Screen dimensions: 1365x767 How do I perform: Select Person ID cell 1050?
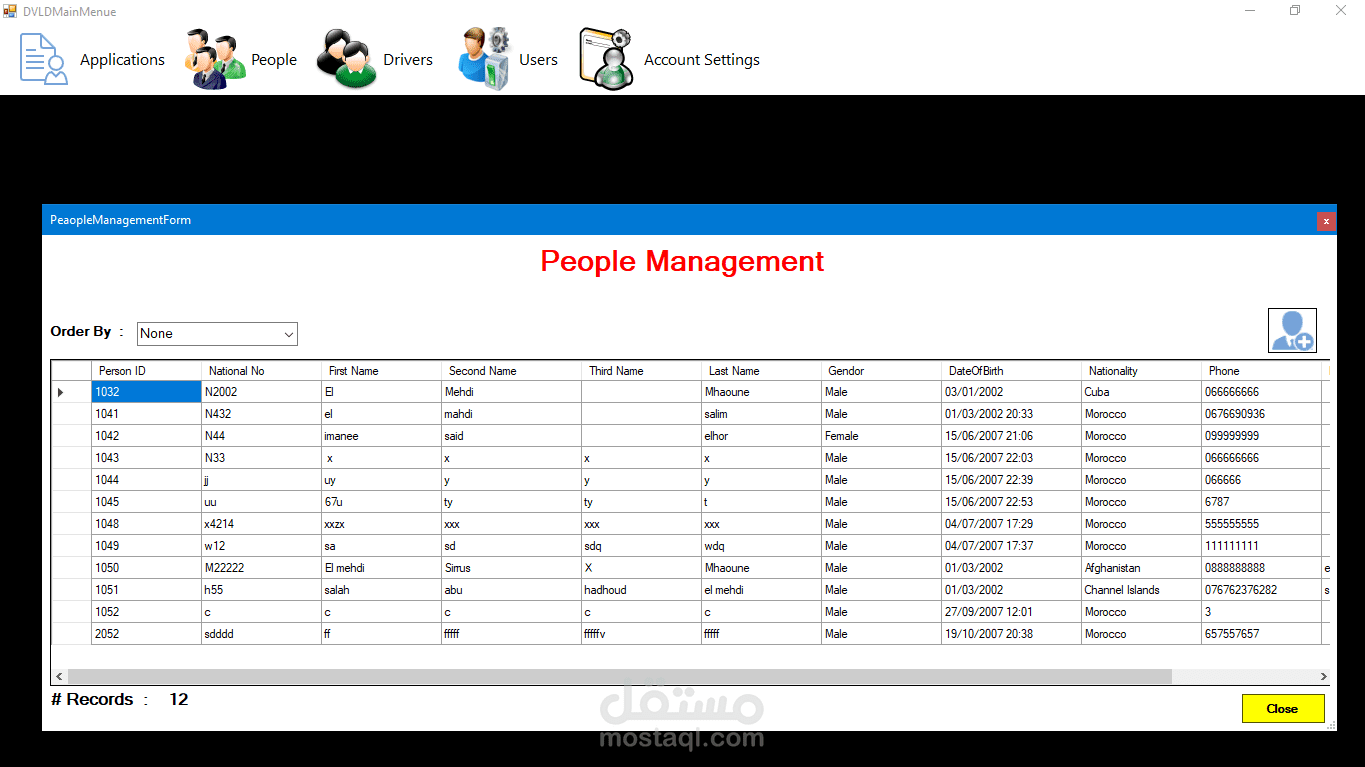click(146, 568)
